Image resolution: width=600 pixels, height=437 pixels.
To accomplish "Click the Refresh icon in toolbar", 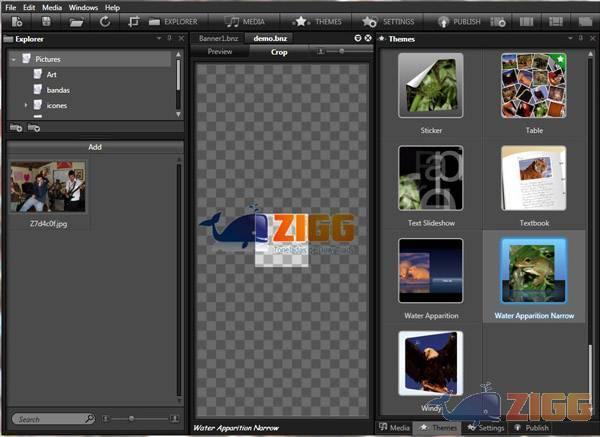I will coord(105,21).
